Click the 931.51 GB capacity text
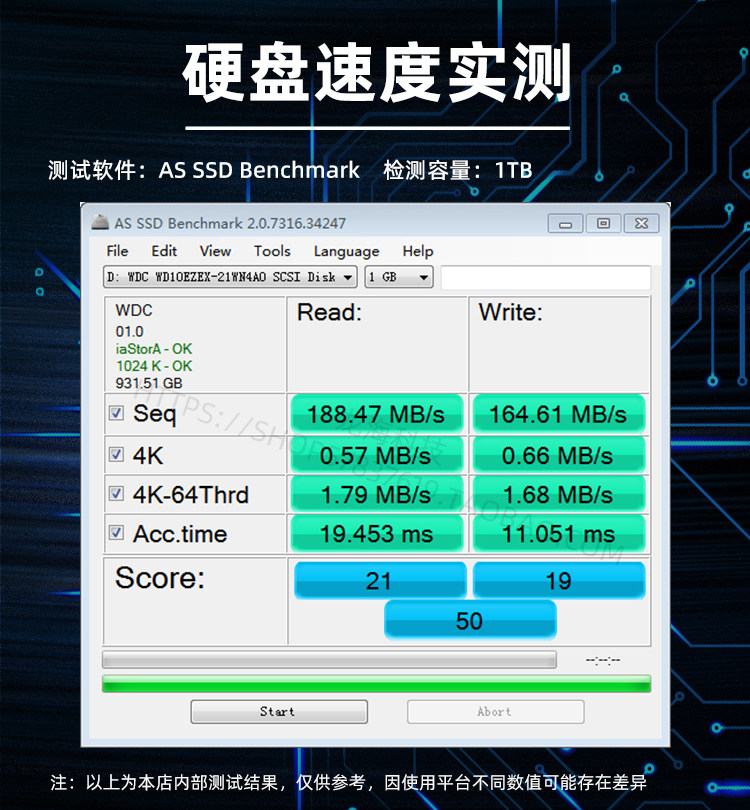 [x=149, y=383]
